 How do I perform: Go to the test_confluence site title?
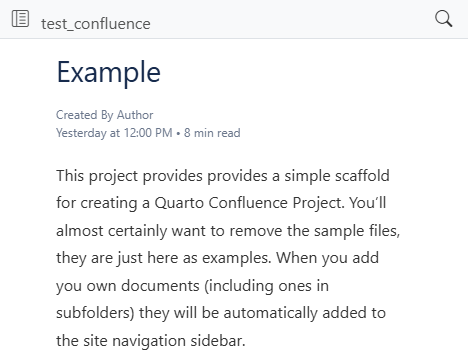(x=96, y=24)
